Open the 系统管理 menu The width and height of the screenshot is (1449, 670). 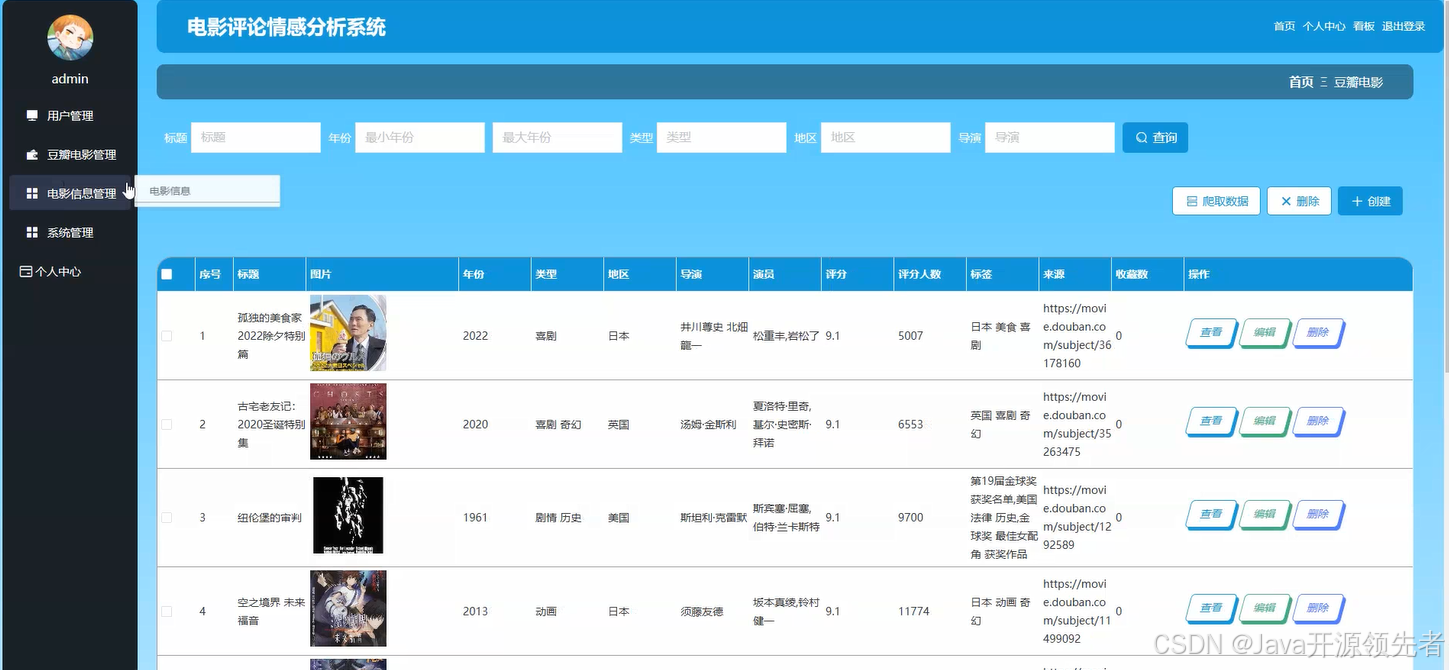coord(70,232)
